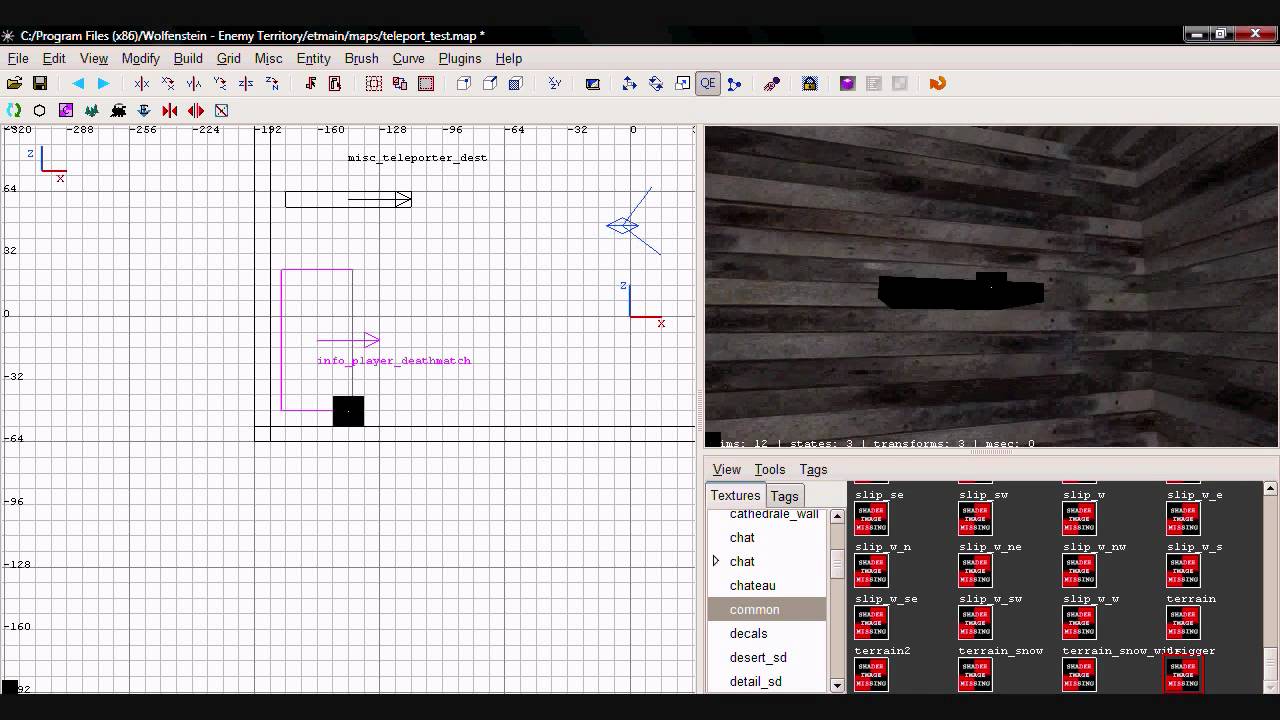
Task: Rotate selection around the X axis
Action: pyautogui.click(x=168, y=84)
